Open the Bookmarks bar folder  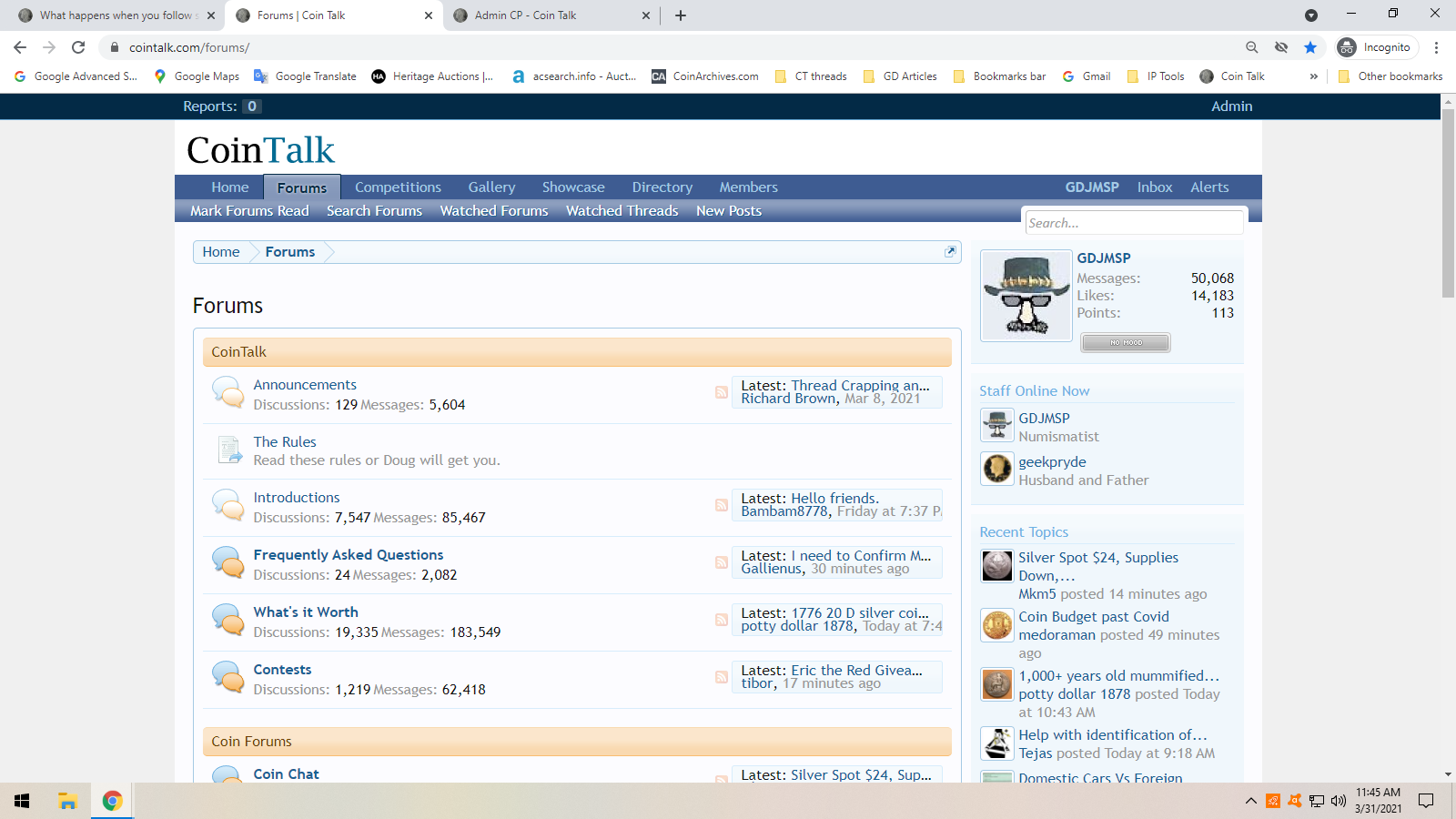pyautogui.click(x=999, y=76)
